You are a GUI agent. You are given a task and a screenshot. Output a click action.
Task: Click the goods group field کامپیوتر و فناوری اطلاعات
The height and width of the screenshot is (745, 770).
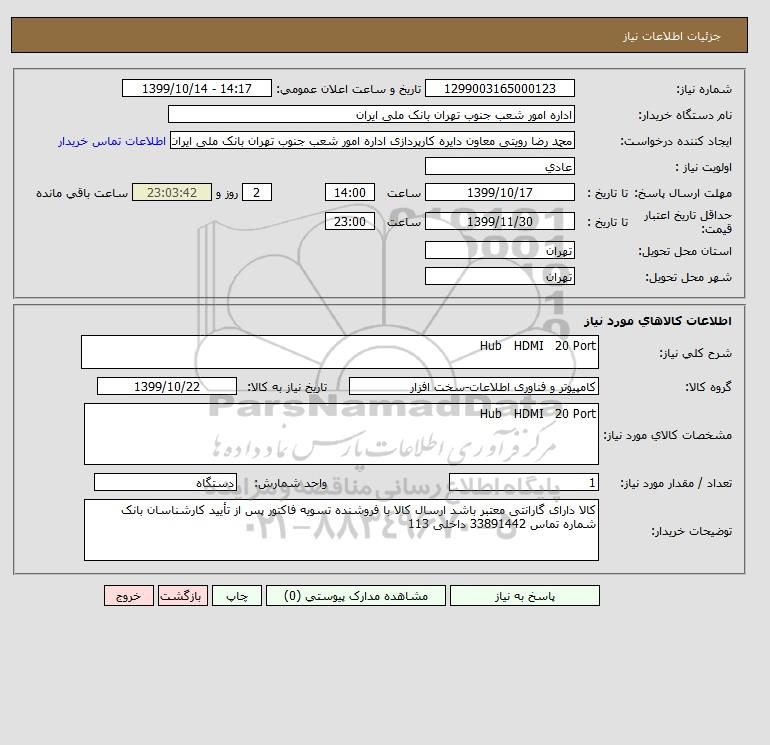click(x=473, y=386)
